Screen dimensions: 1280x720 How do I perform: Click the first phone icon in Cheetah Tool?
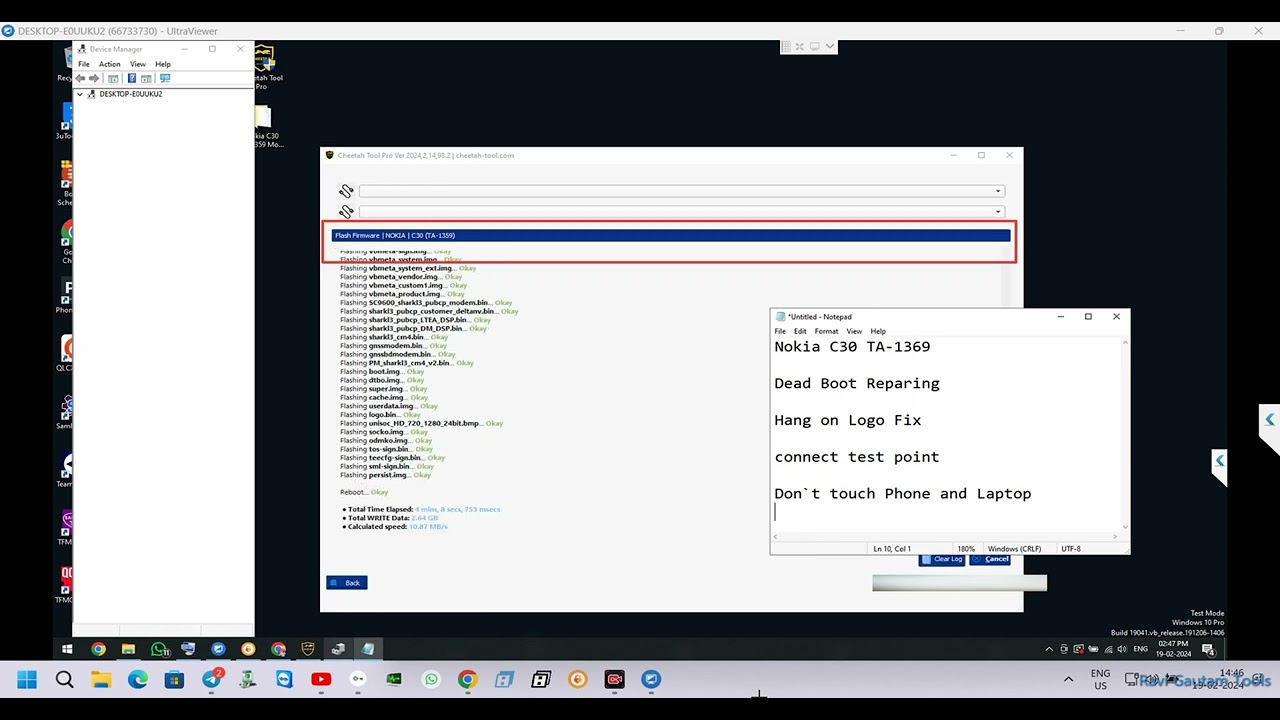pyautogui.click(x=346, y=191)
